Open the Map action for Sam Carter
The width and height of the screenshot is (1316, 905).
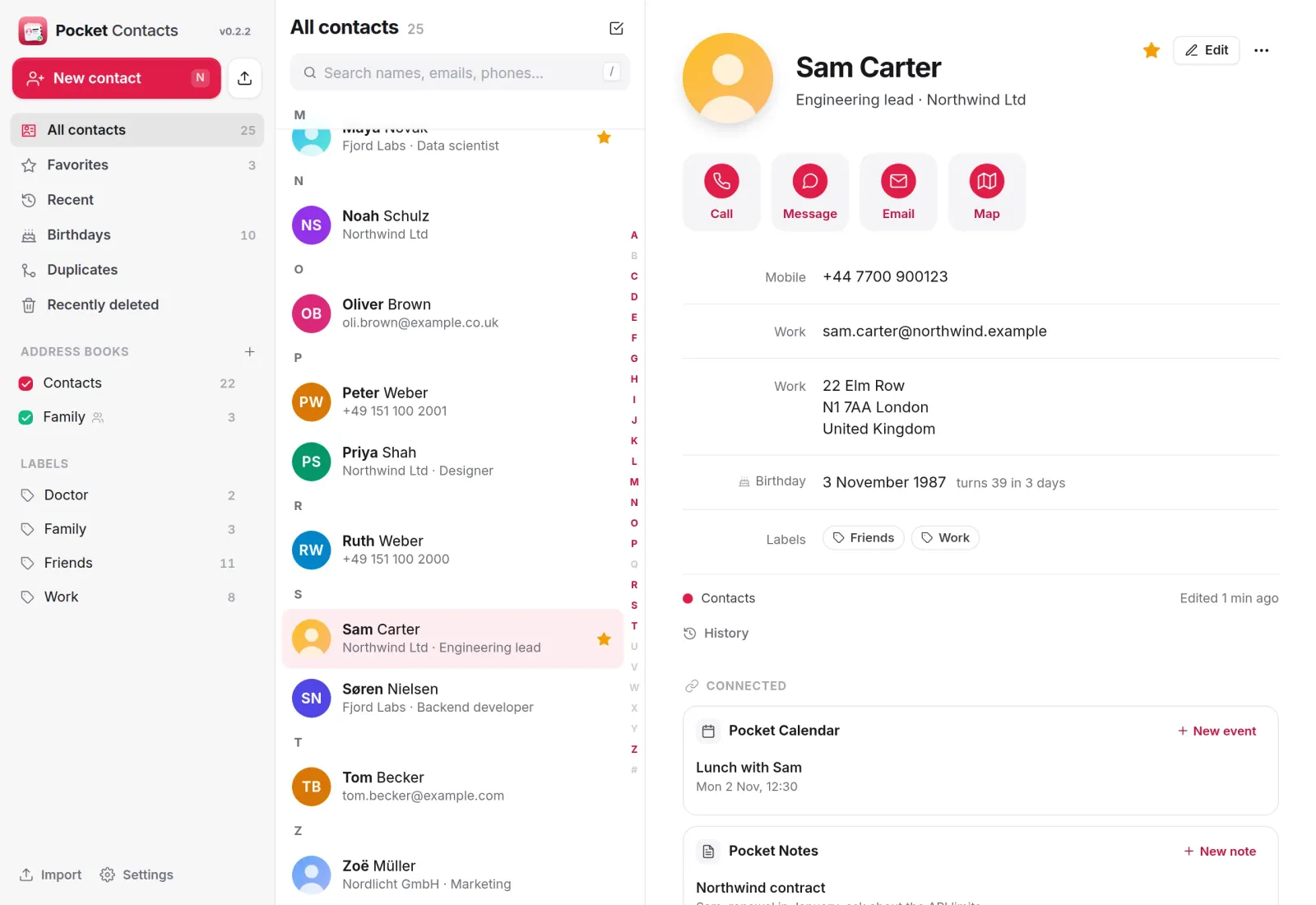986,192
